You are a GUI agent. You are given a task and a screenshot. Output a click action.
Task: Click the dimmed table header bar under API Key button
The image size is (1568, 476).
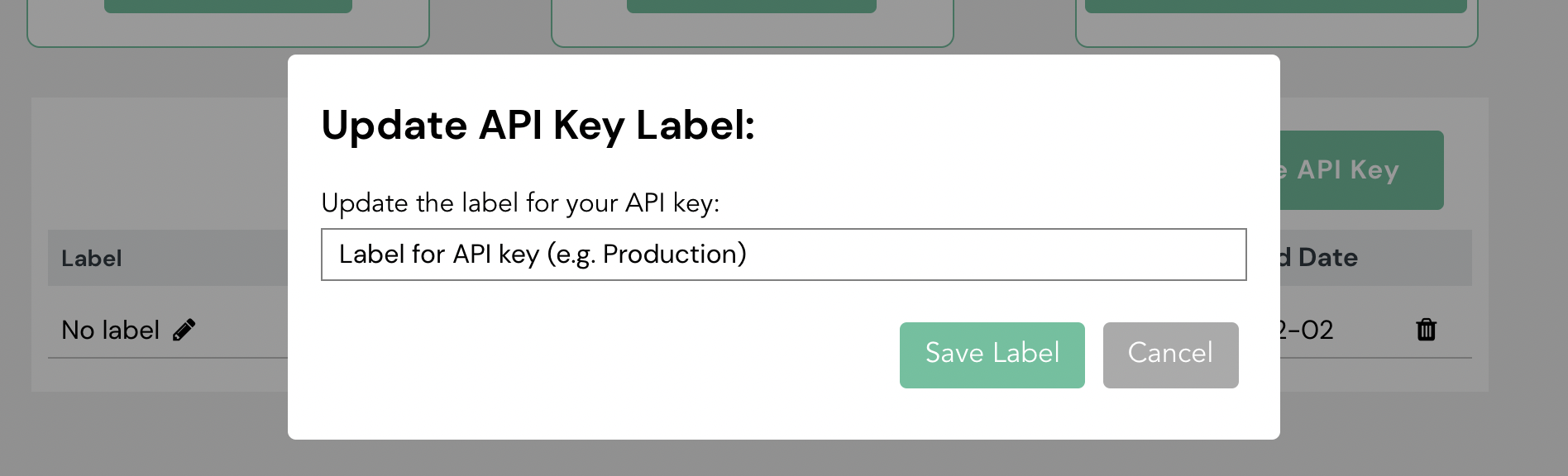click(1375, 258)
